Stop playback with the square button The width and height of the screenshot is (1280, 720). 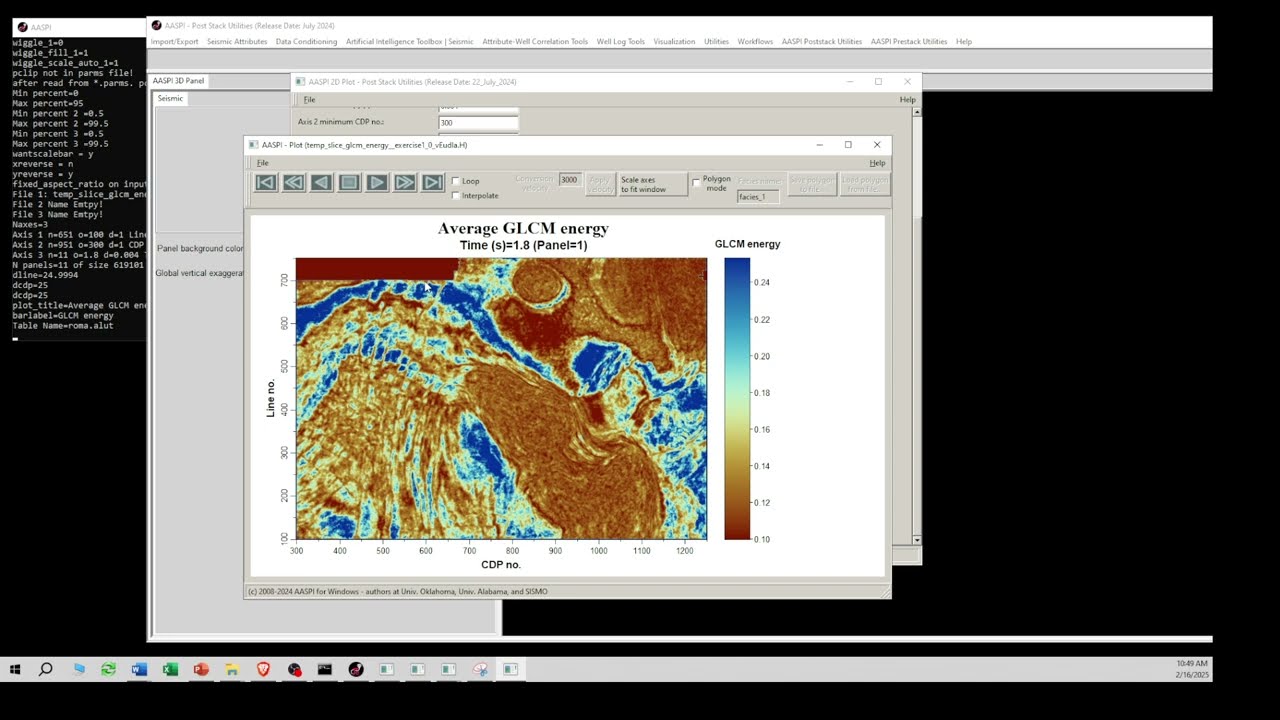349,182
